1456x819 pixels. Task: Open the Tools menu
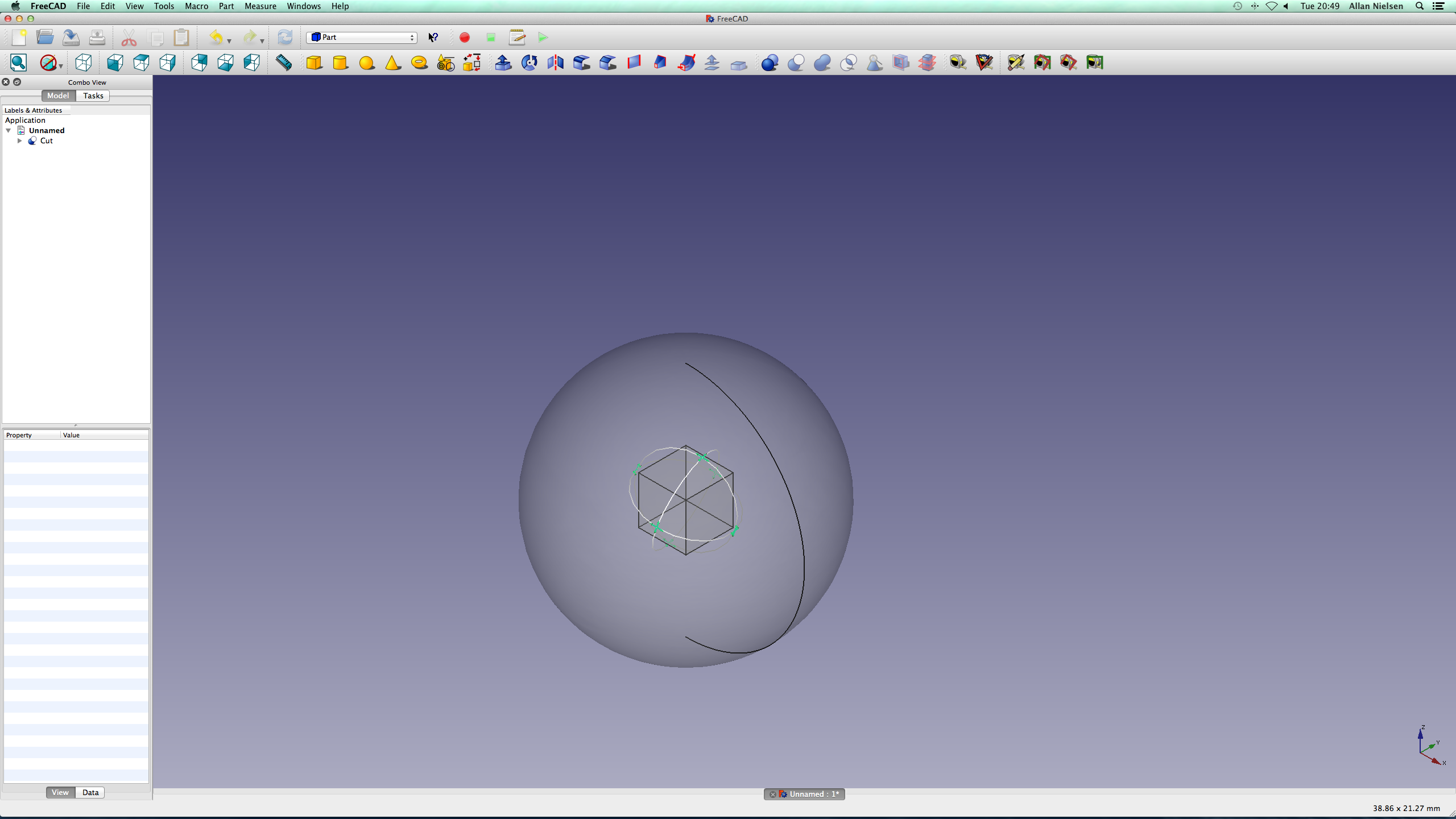click(x=164, y=6)
